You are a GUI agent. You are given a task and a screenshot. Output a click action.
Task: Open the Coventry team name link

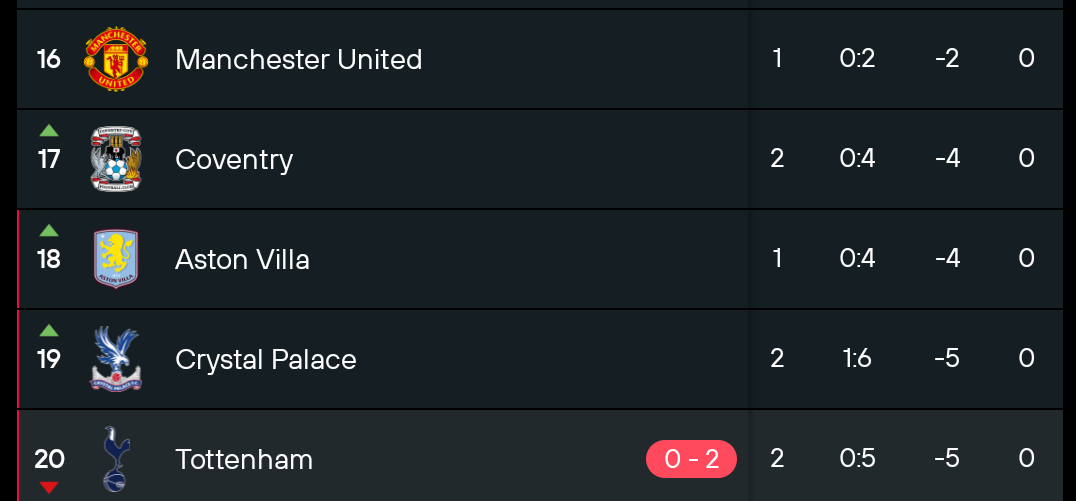pyautogui.click(x=234, y=159)
